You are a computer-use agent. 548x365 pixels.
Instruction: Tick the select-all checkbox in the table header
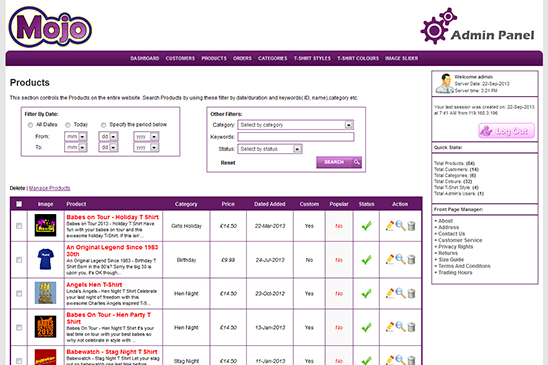pos(19,204)
